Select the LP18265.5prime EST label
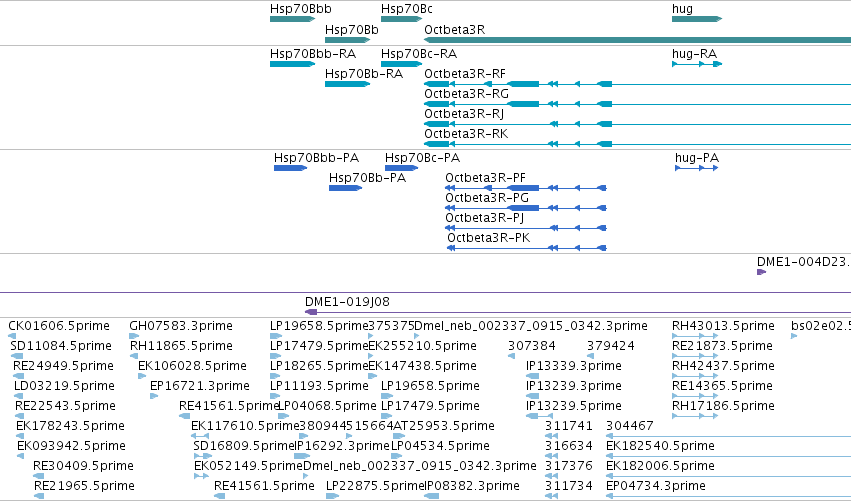851x501 pixels. tap(319, 366)
